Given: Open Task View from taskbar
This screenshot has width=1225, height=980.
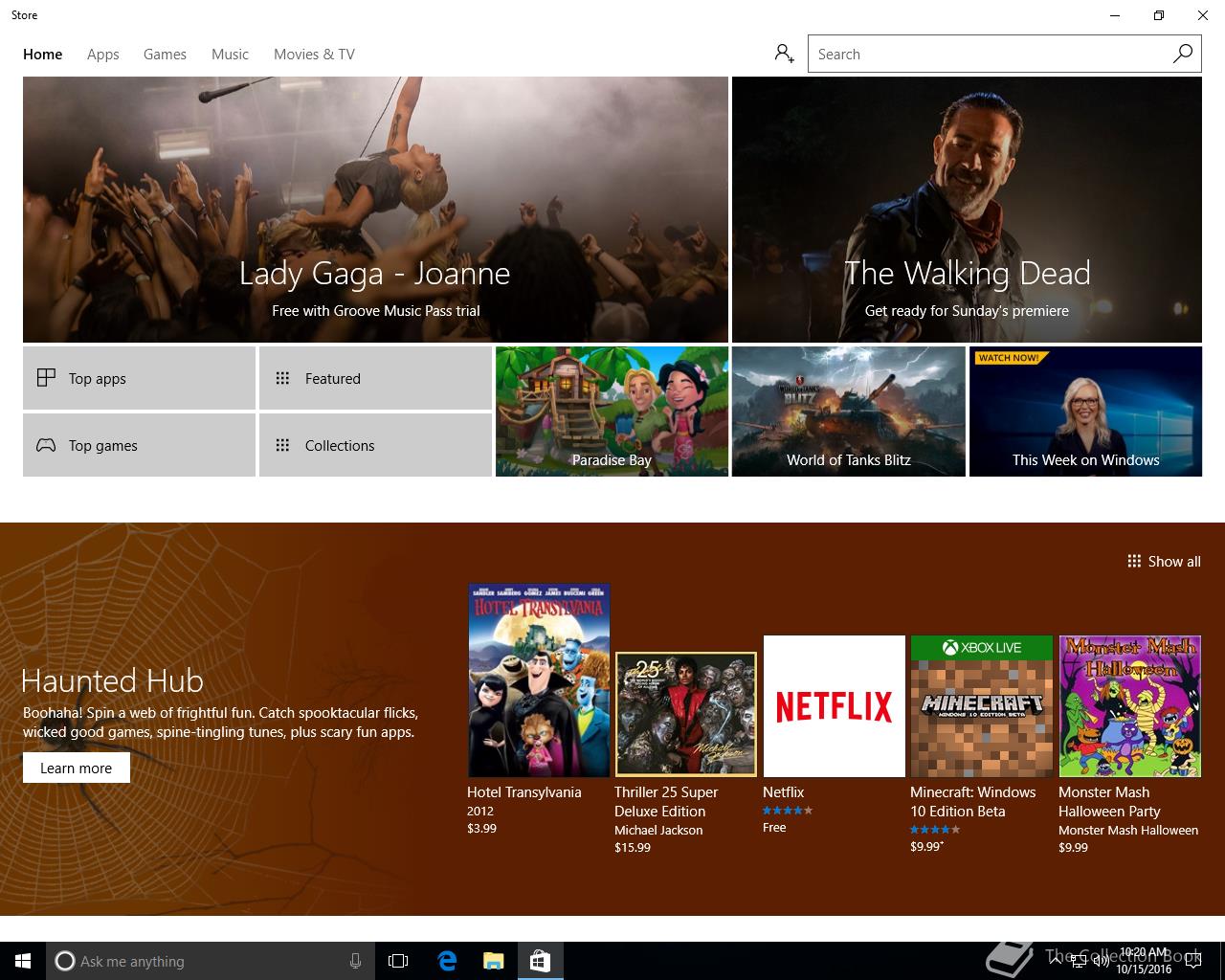Looking at the screenshot, I should tap(398, 961).
